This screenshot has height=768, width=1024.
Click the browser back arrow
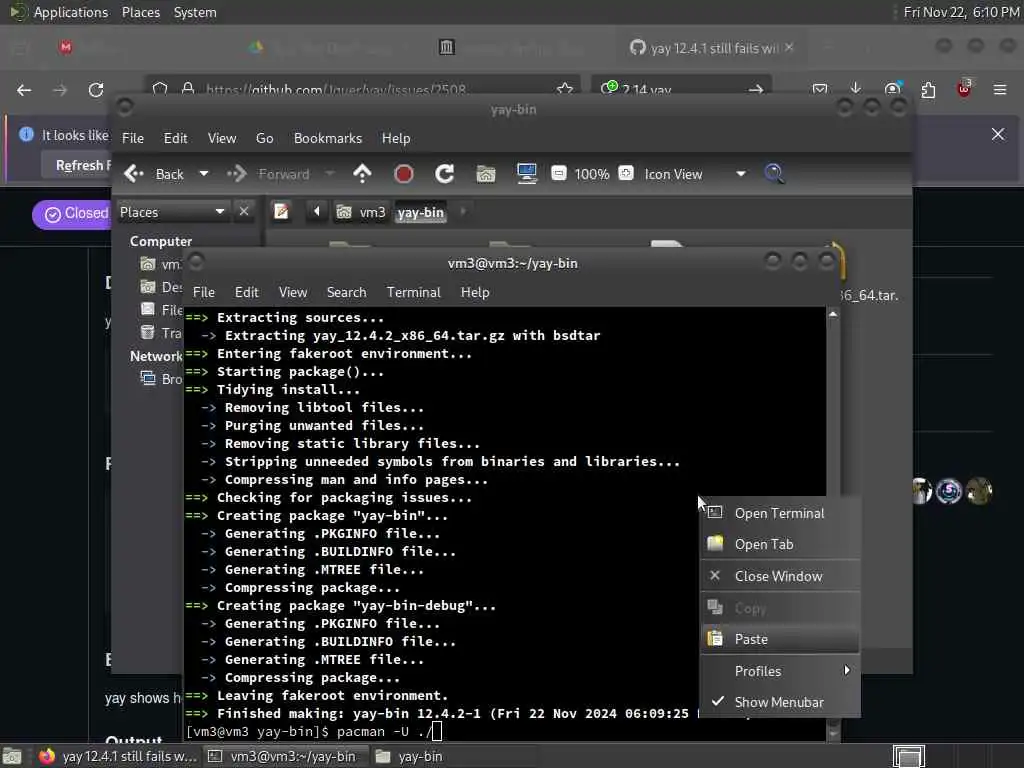click(x=24, y=90)
